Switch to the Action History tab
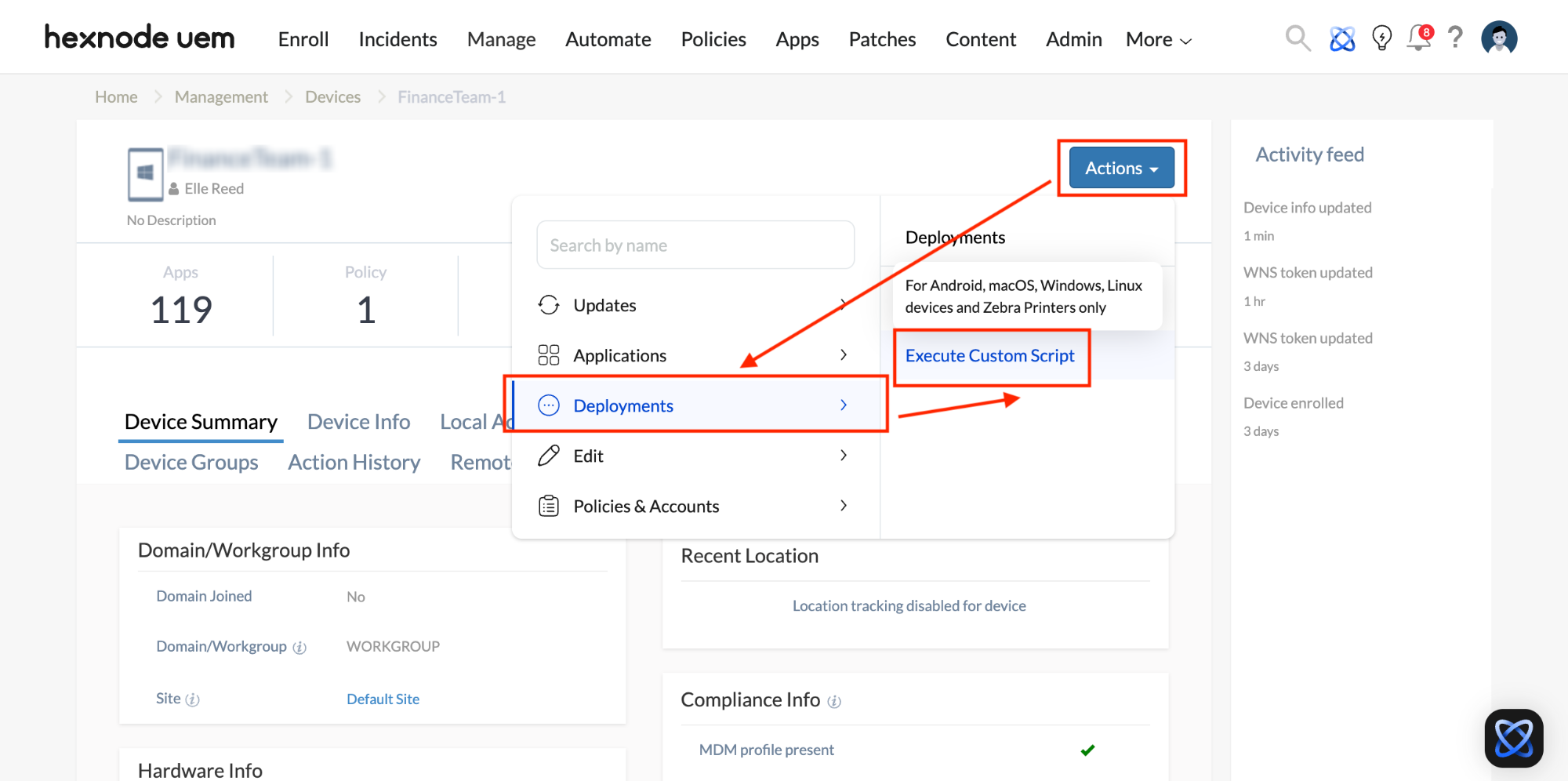1568x781 pixels. coord(354,462)
